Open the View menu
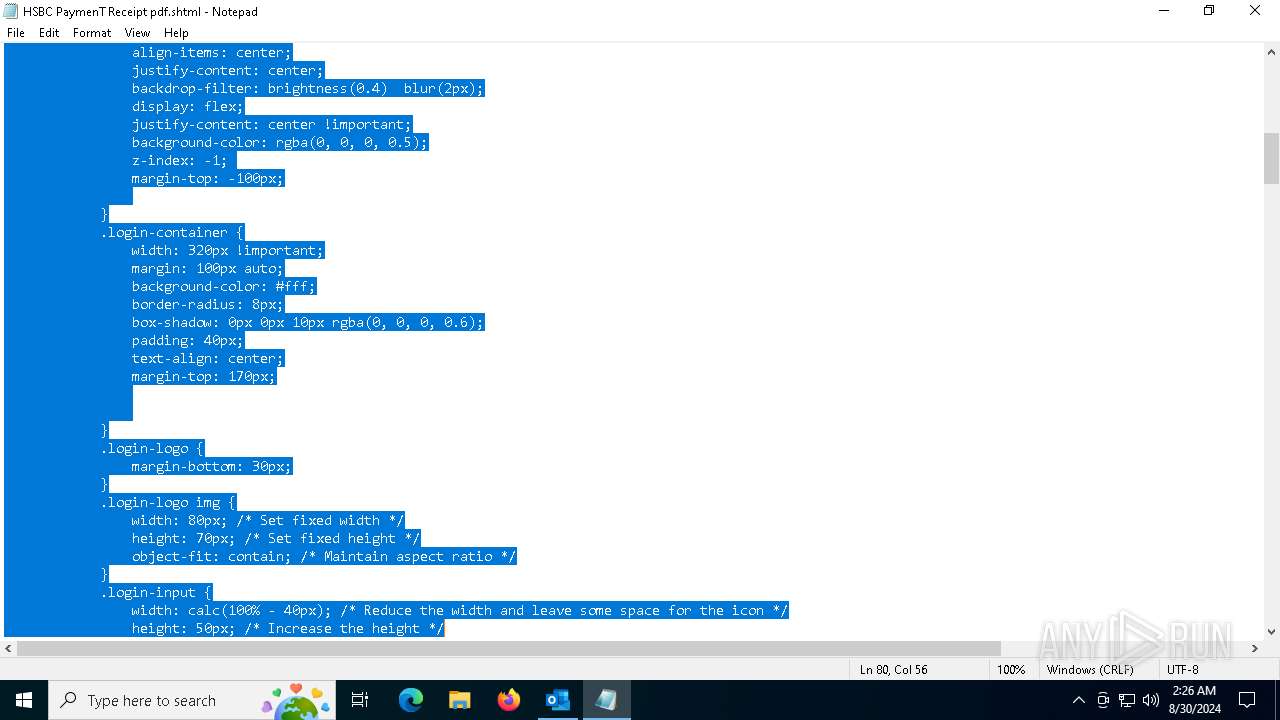1280x720 pixels. click(x=138, y=33)
